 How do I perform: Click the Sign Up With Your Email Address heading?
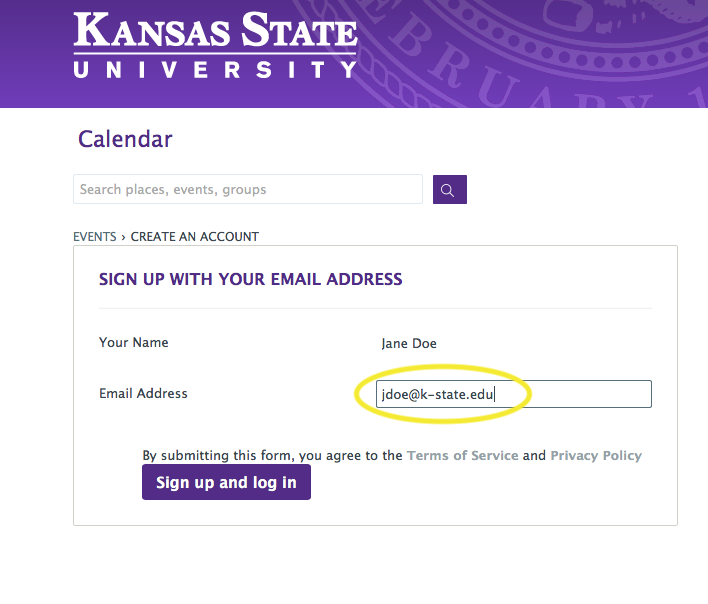(251, 279)
